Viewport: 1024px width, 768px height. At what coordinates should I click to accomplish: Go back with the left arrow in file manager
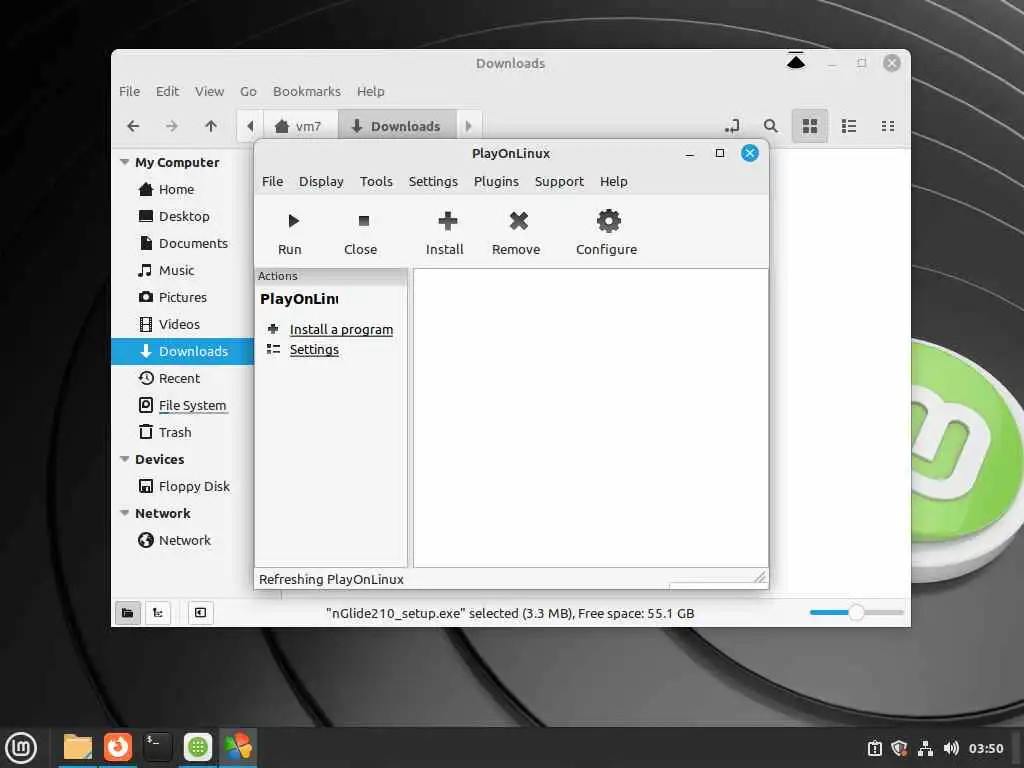click(x=133, y=126)
